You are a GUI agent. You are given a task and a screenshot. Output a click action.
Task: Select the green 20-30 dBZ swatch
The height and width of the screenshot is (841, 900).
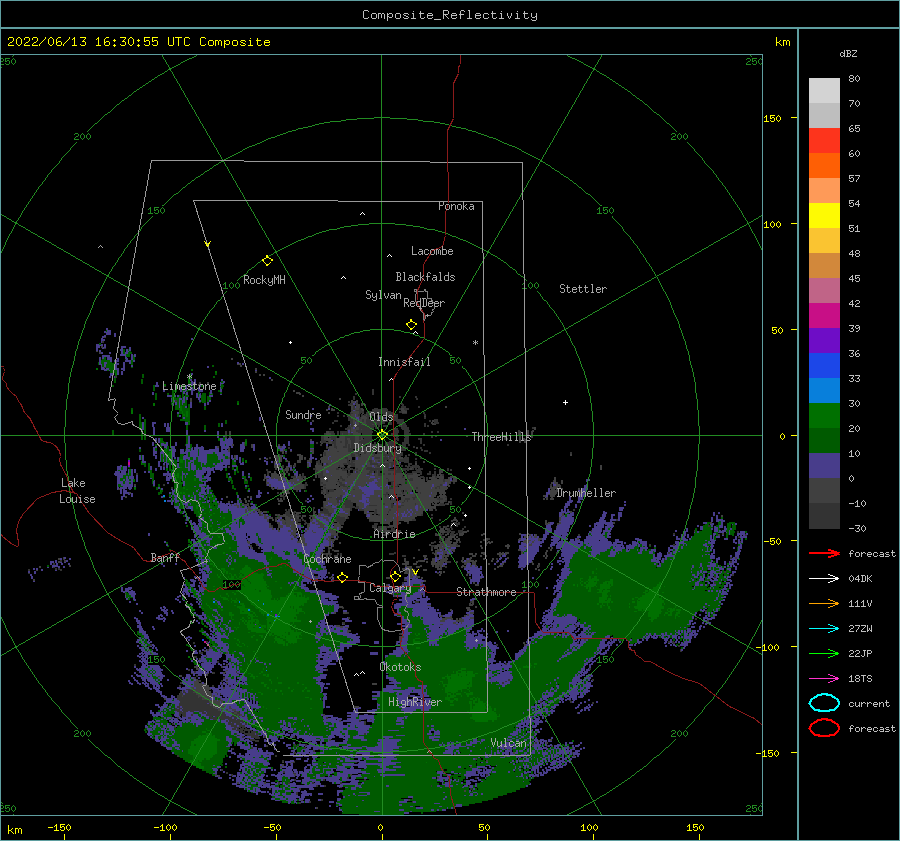tap(824, 416)
